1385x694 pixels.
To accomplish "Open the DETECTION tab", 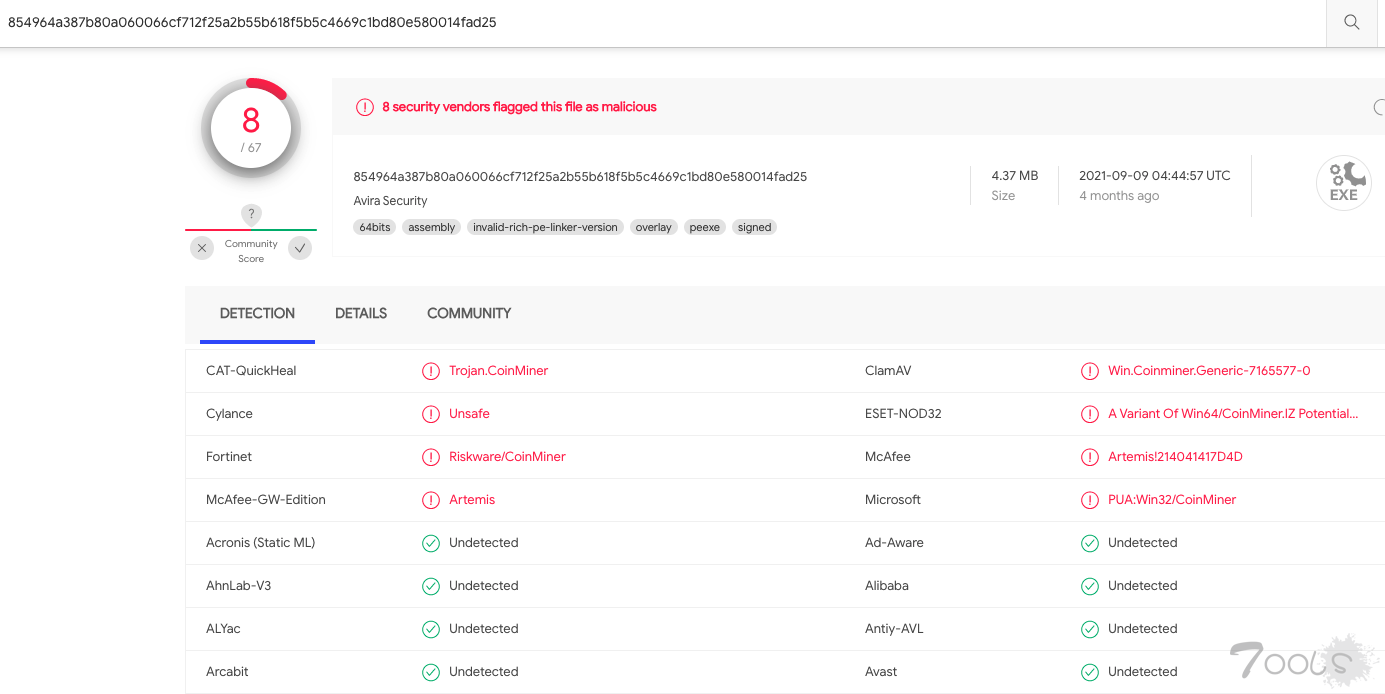I will pos(257,313).
